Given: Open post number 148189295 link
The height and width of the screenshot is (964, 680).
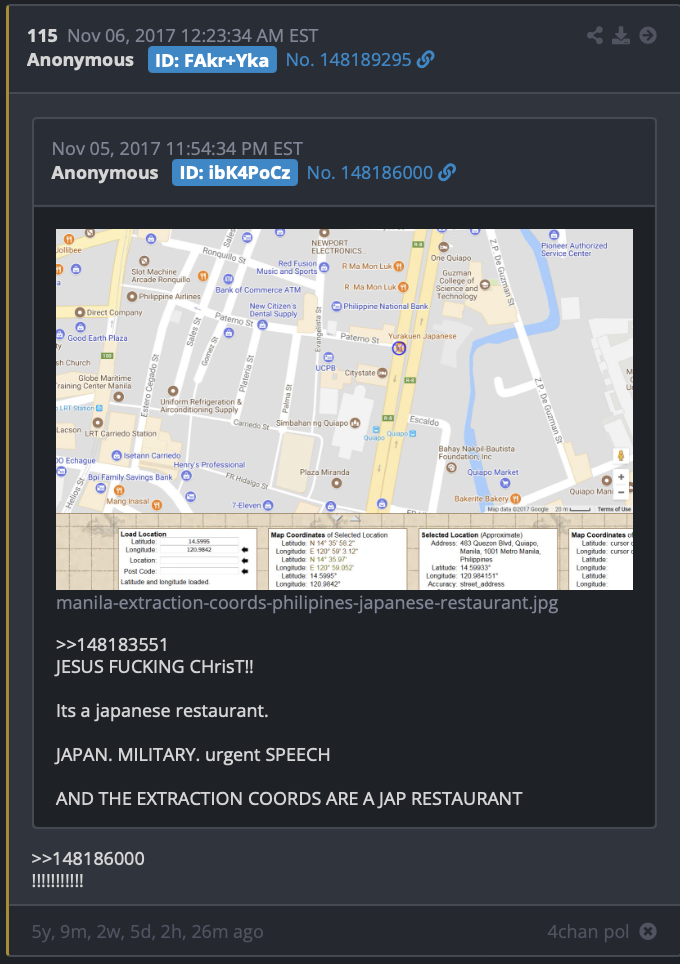Looking at the screenshot, I should coord(349,60).
